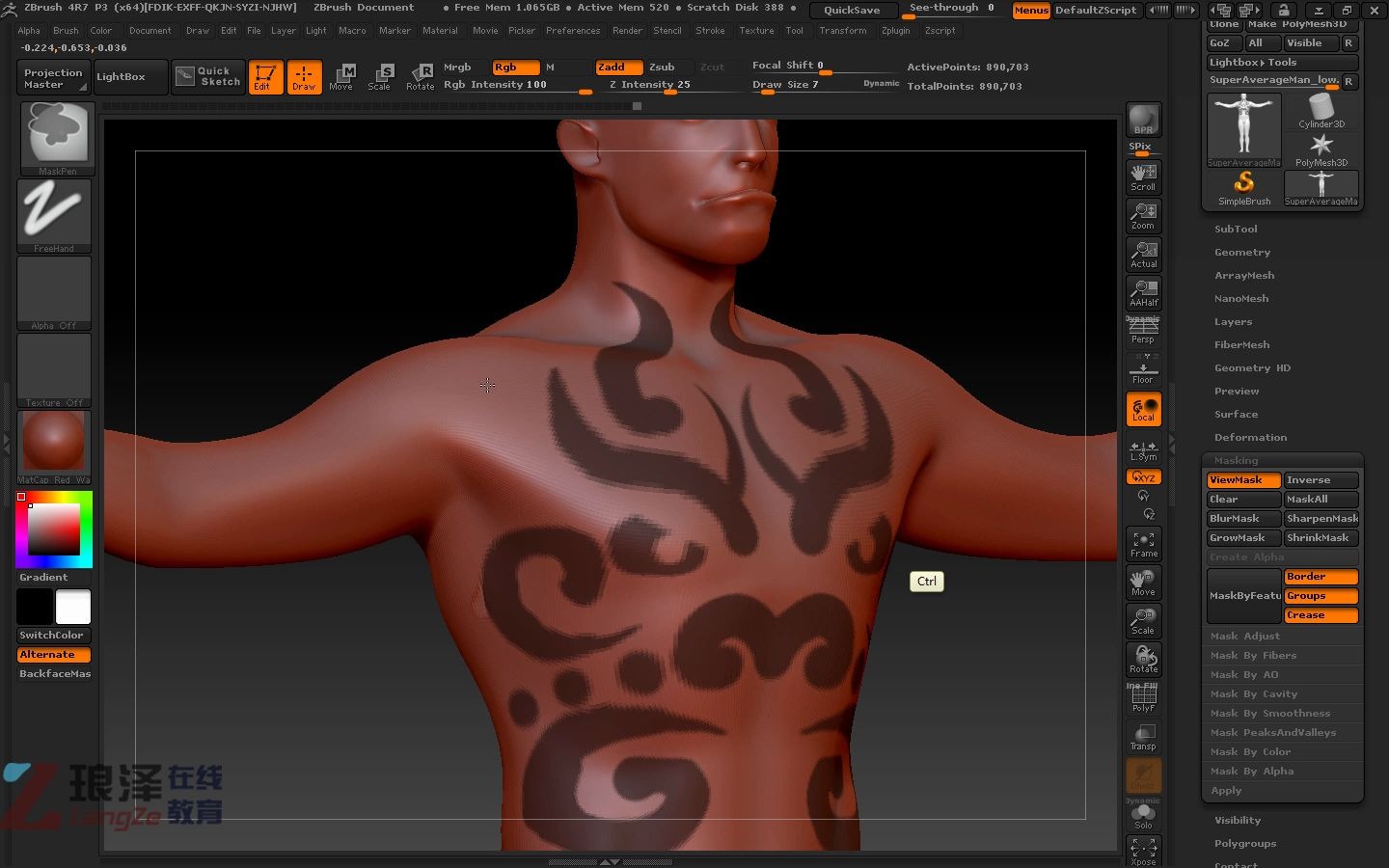Toggle Local transformations mode
This screenshot has height=868, width=1389.
click(x=1144, y=409)
